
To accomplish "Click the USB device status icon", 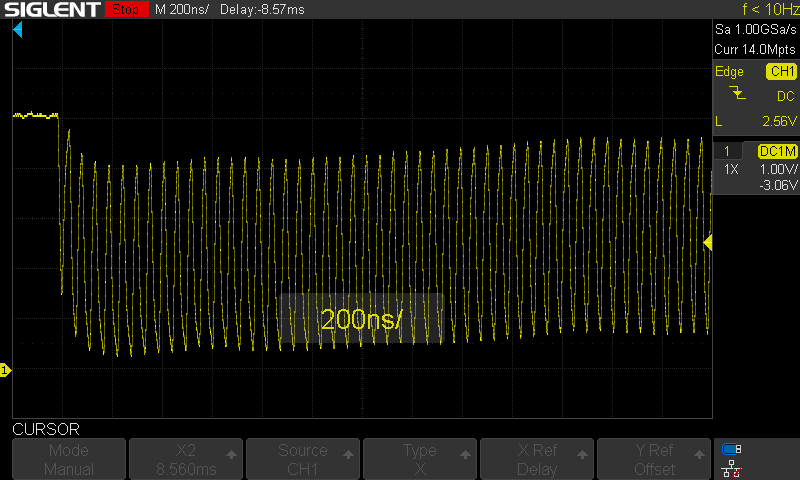I will pos(732,449).
